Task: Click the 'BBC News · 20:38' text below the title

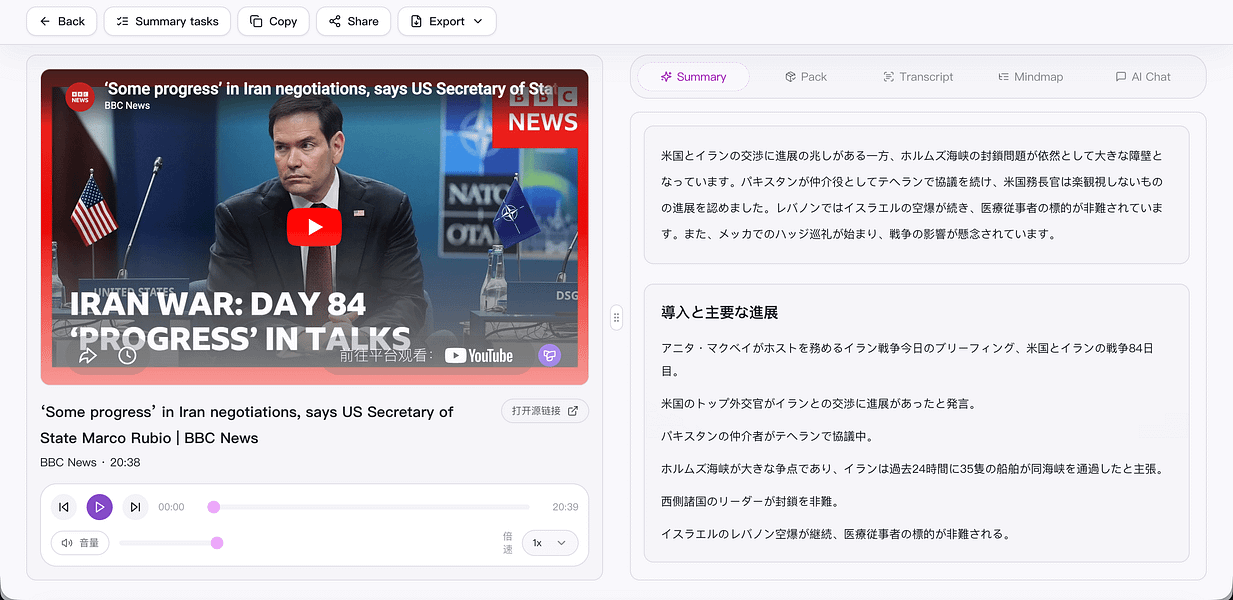Action: coord(90,463)
